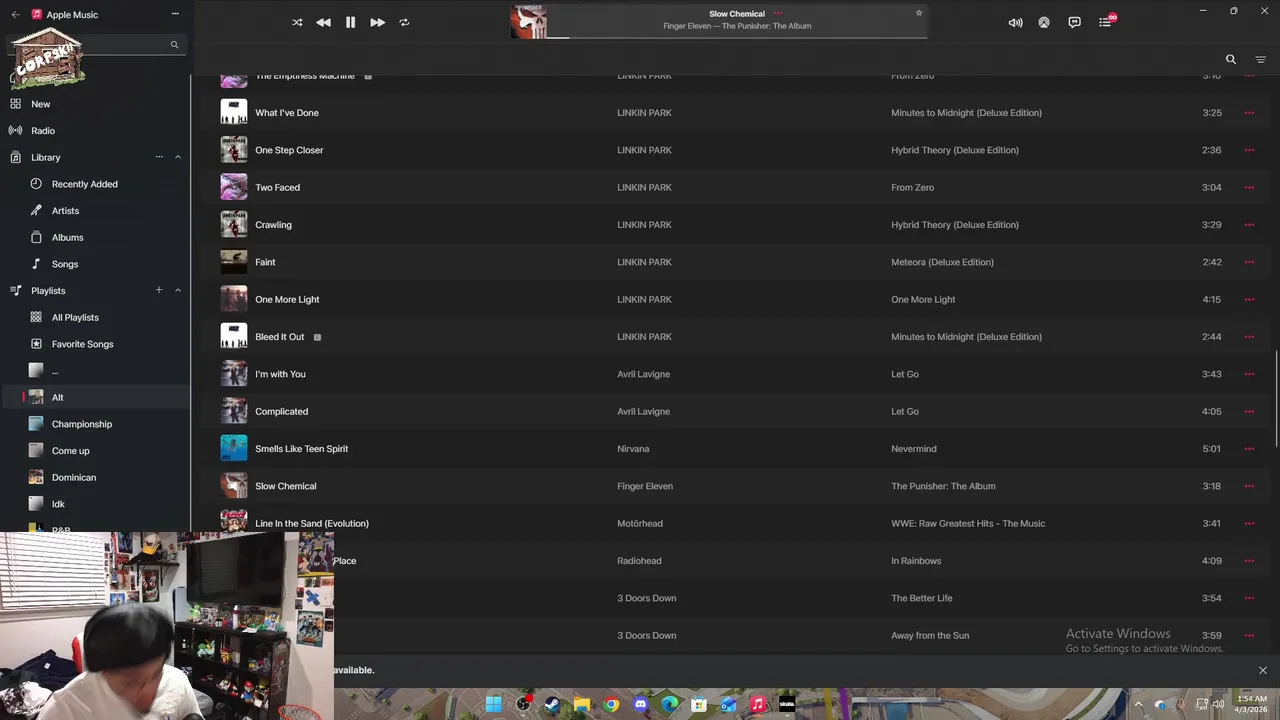Click the volume speaker icon
Viewport: 1280px width, 720px height.
pyautogui.click(x=1015, y=22)
